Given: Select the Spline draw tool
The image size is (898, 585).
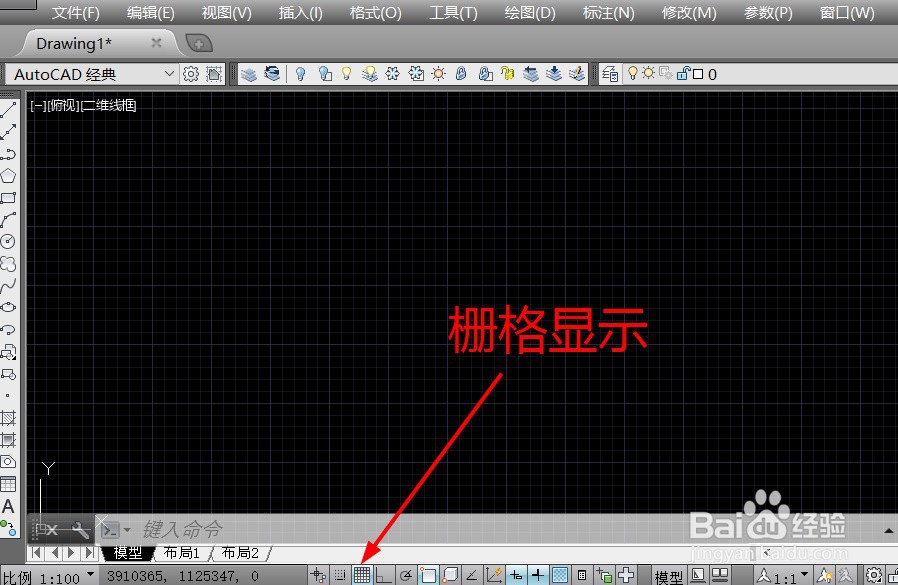Looking at the screenshot, I should tap(9, 285).
